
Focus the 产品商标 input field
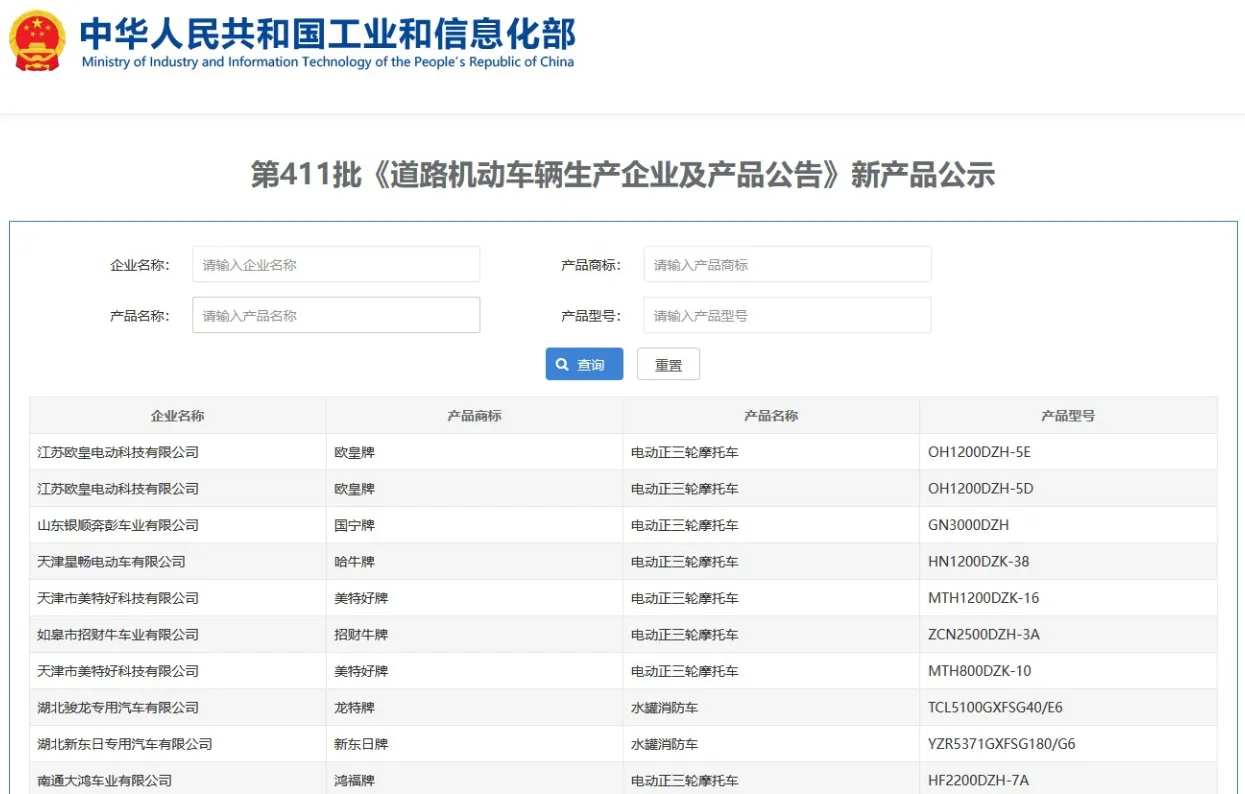787,265
